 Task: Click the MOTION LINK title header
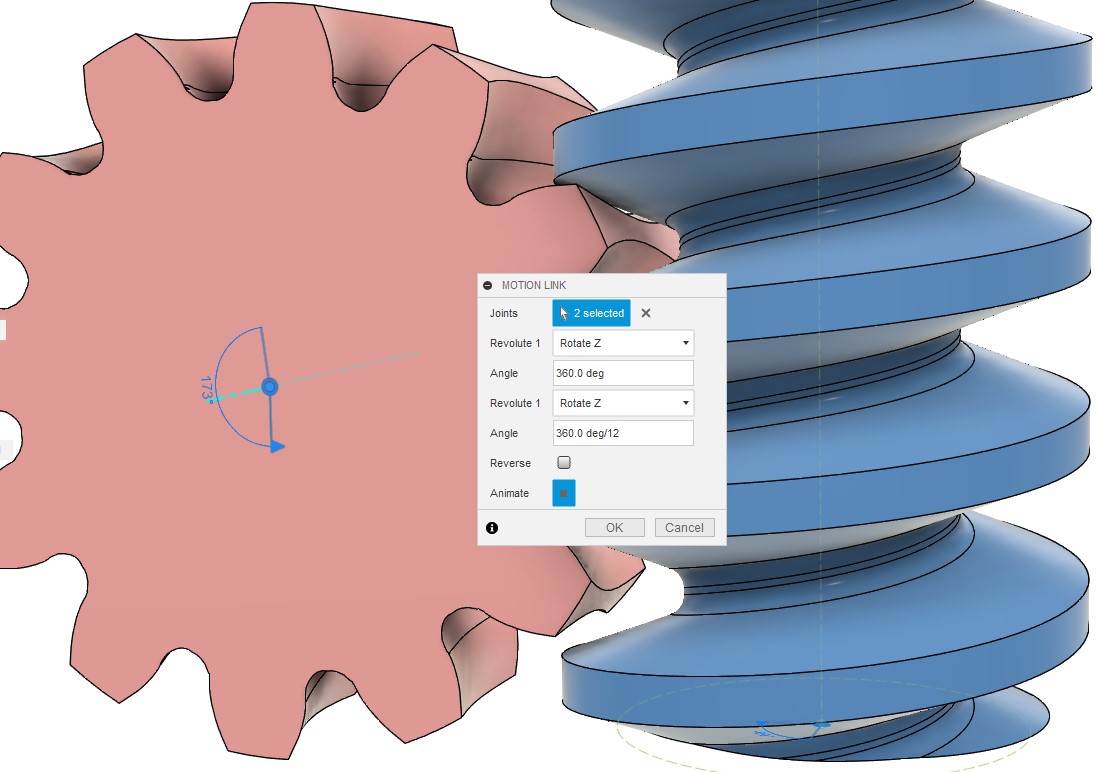point(534,285)
